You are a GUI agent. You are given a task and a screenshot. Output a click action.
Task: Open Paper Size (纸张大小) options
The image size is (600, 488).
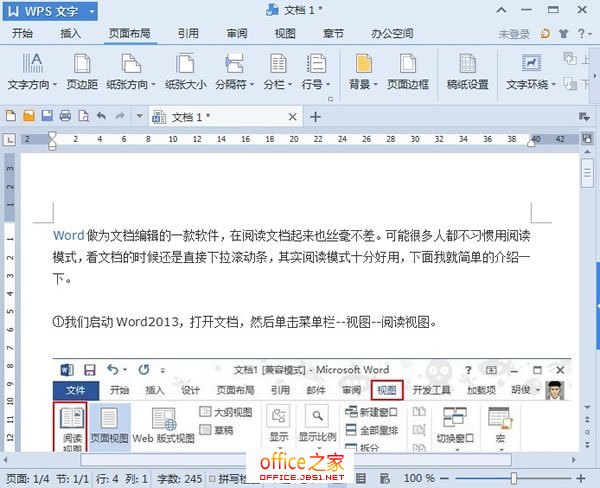186,72
